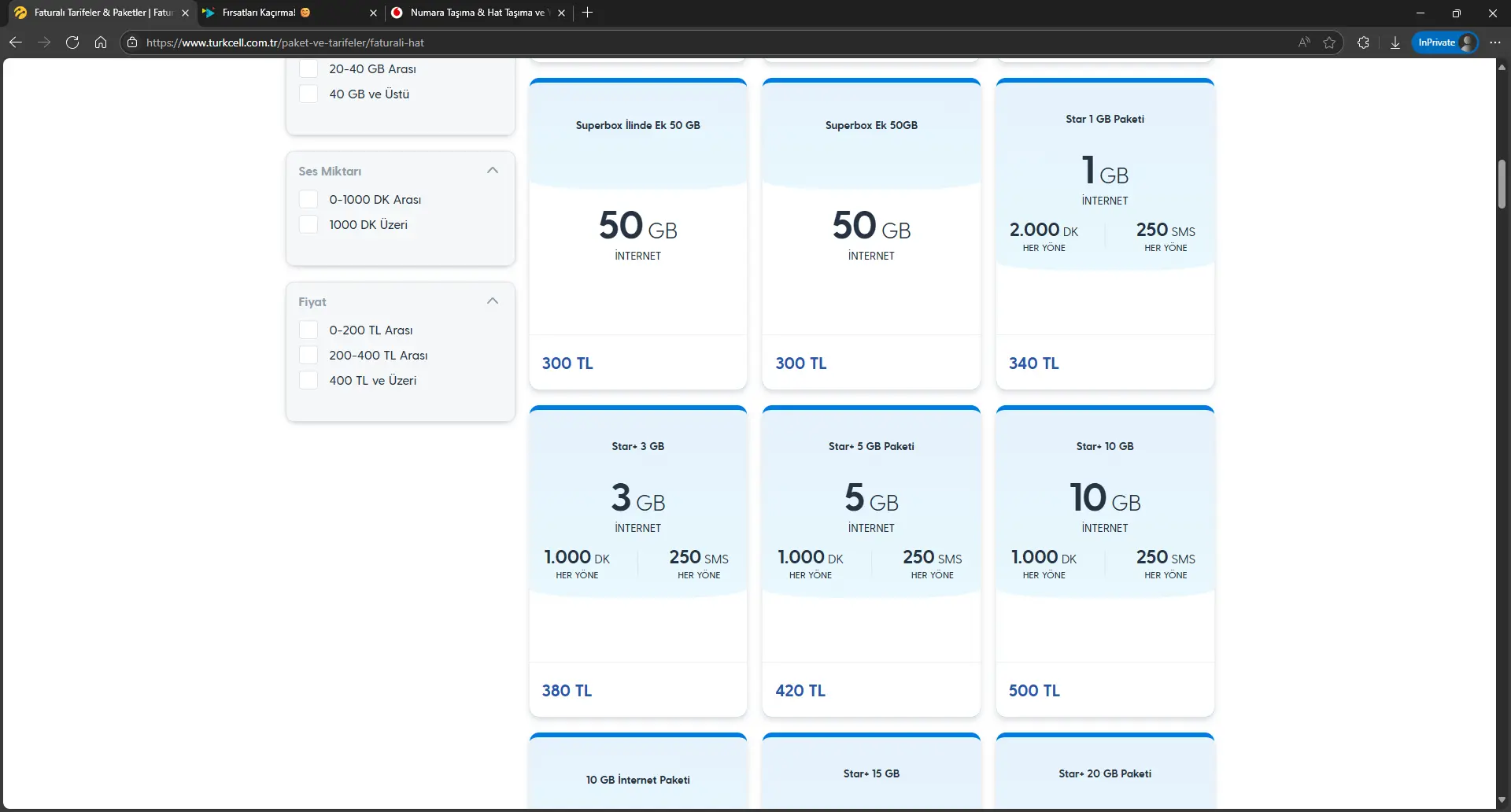Open the Star+ 10 GB package
Viewport: 1511px width, 812px height.
pos(1105,561)
